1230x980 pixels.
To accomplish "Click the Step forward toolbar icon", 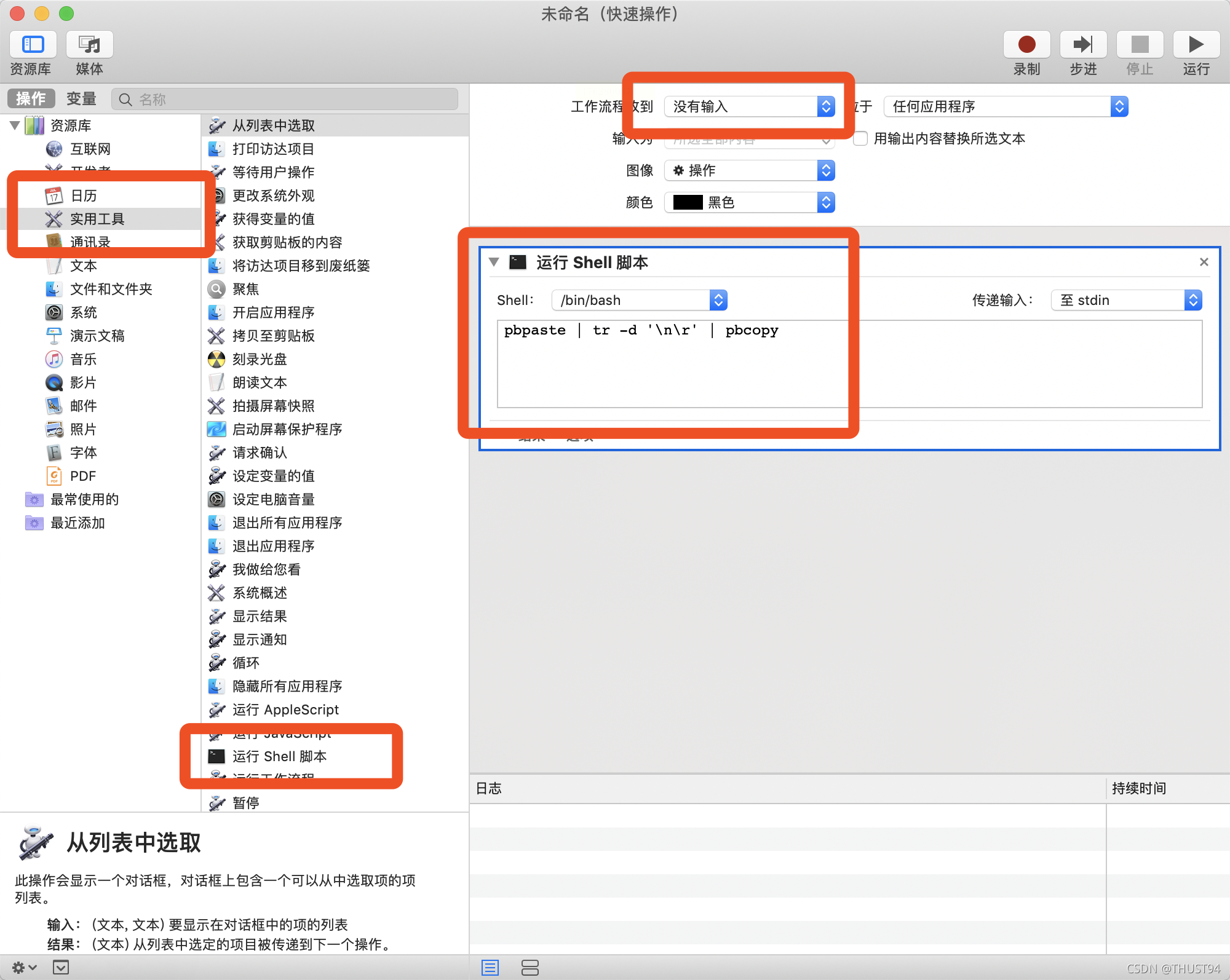I will 1083,45.
